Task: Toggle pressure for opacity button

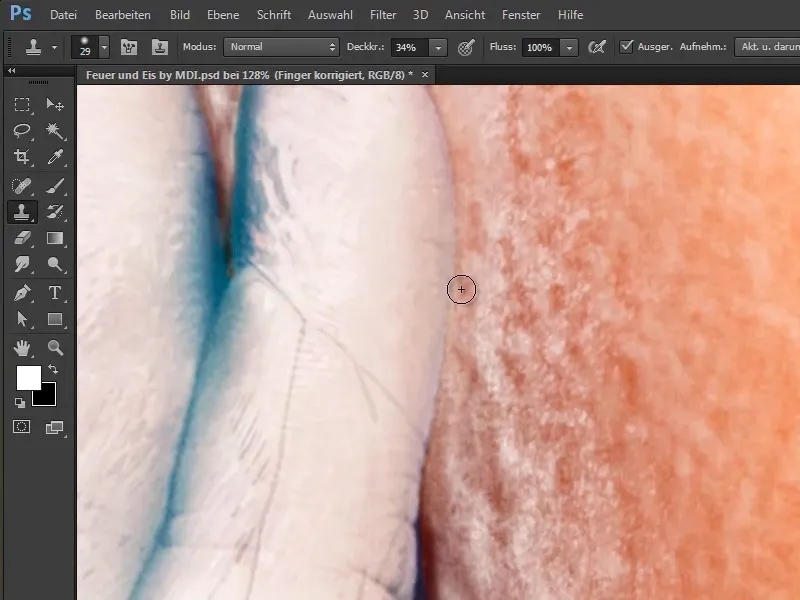Action: [466, 47]
